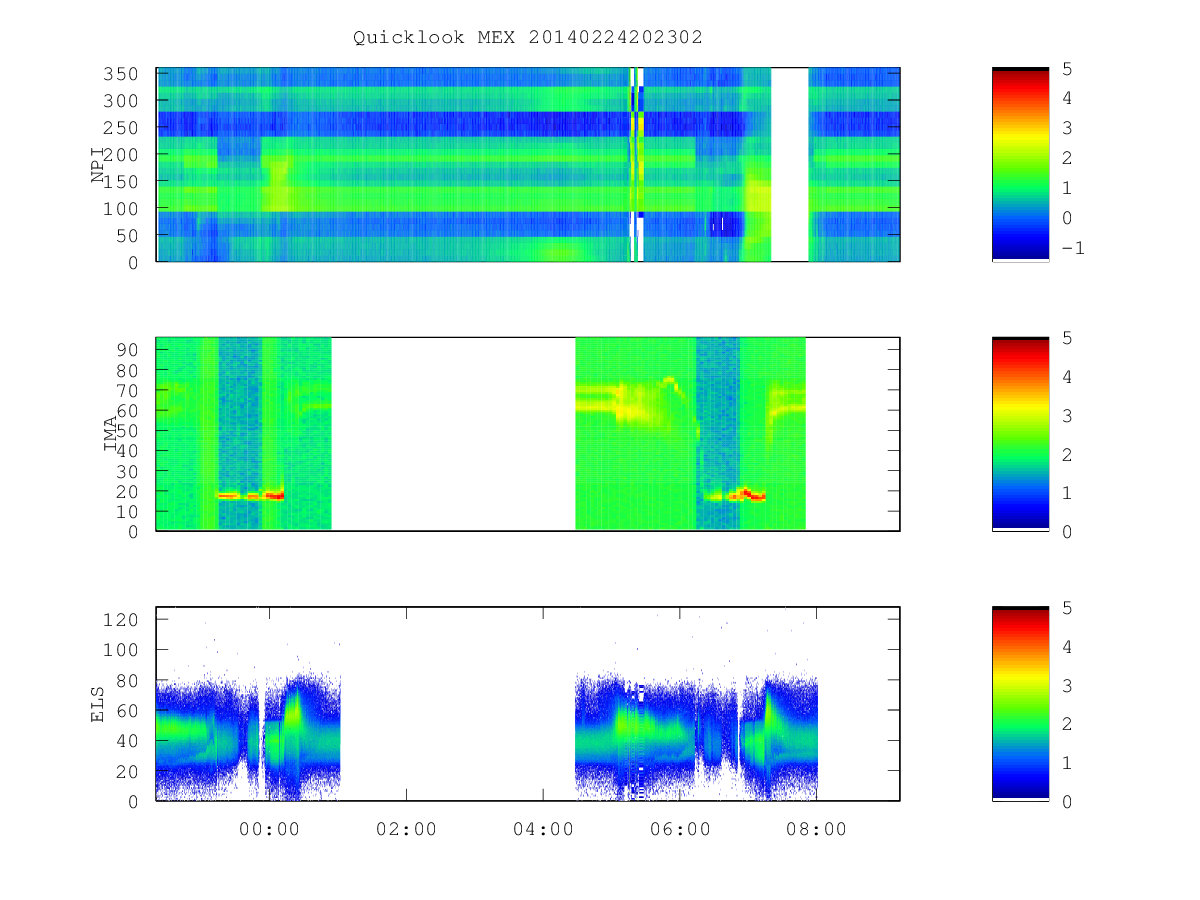This screenshot has width=1200, height=900.
Task: Click the ELS panel color scale bar
Action: click(x=1020, y=703)
